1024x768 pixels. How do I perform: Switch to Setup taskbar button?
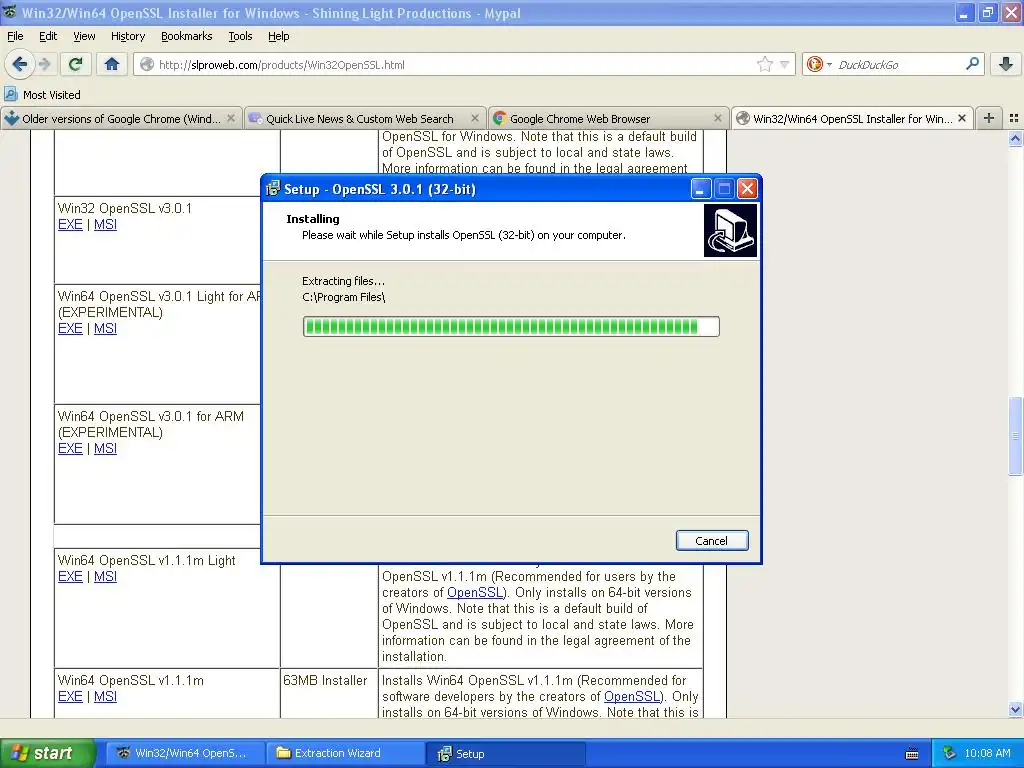(x=505, y=753)
